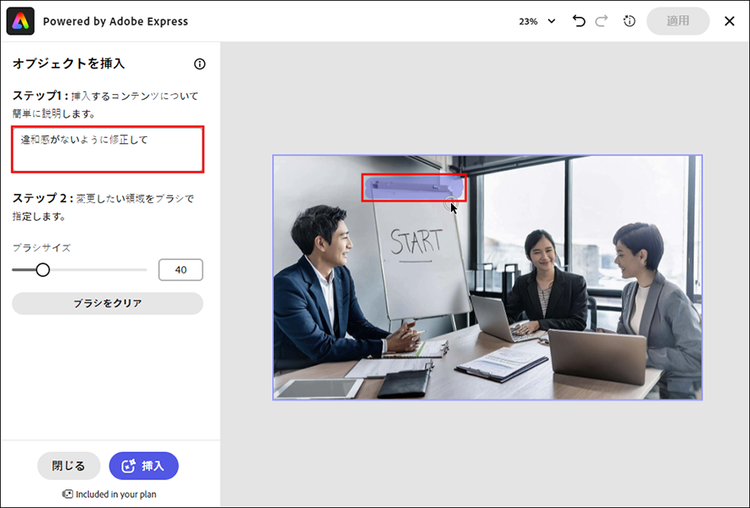750x508 pixels.
Task: Click the chevron next to 23%
Action: (551, 21)
